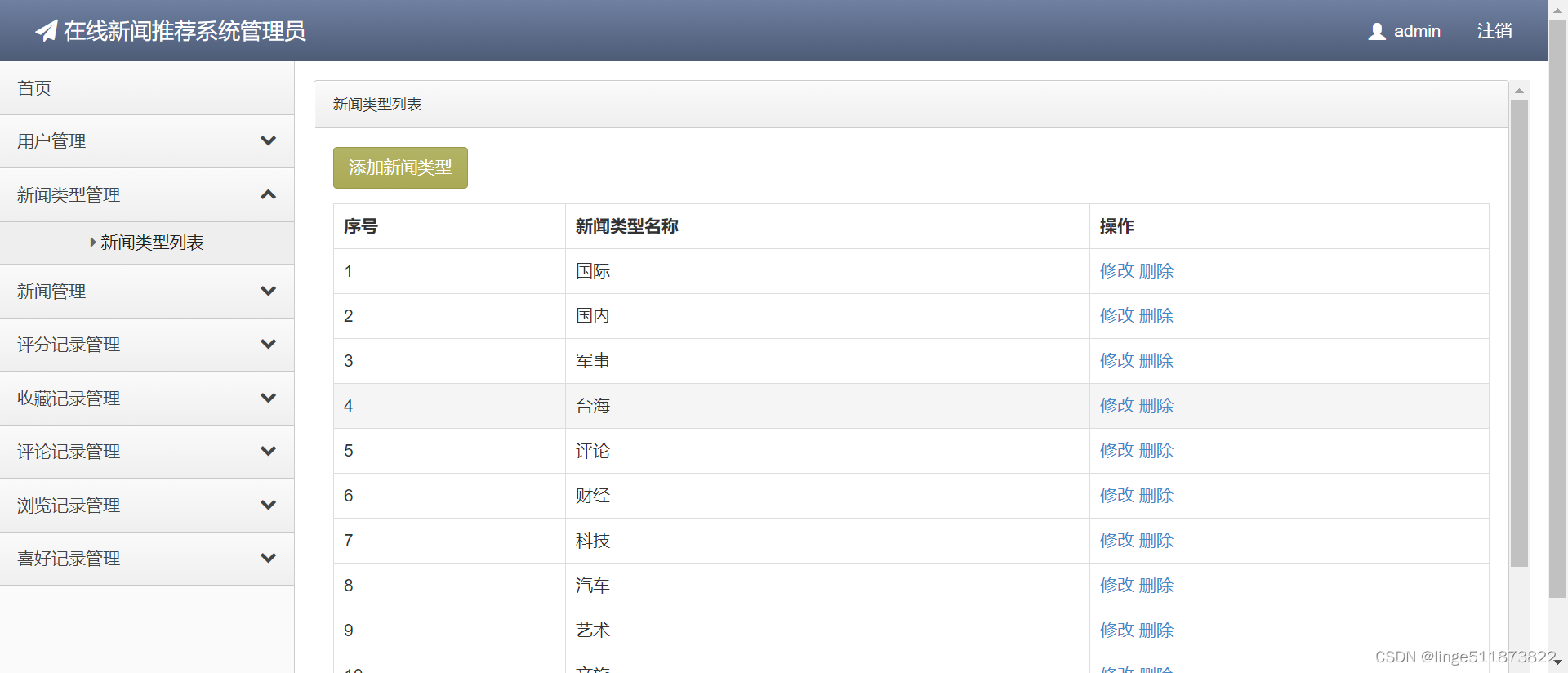Click the 在线新闻推荐系统管理员 site title
Viewport: 1568px width, 673px height.
pos(185,31)
